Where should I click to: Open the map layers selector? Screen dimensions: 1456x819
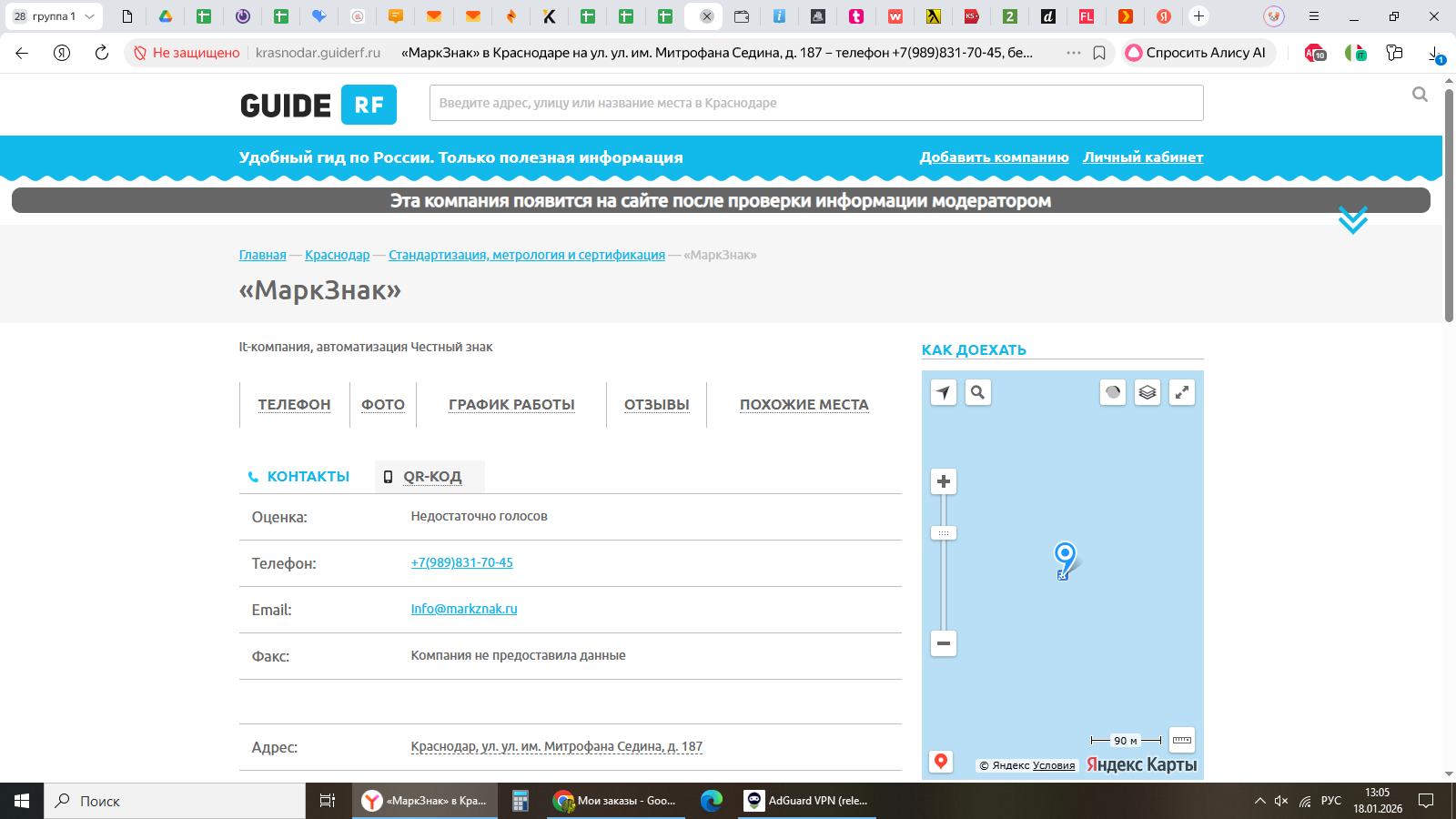point(1148,392)
